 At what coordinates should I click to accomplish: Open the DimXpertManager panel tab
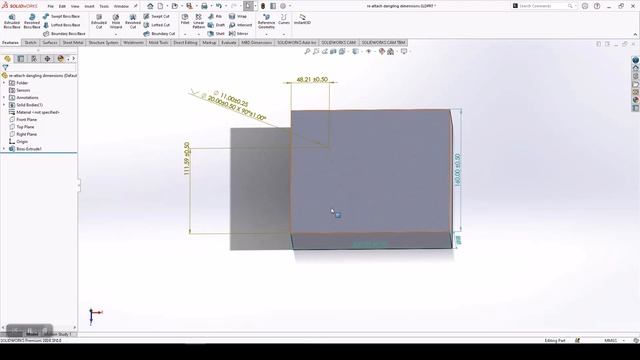(47, 59)
